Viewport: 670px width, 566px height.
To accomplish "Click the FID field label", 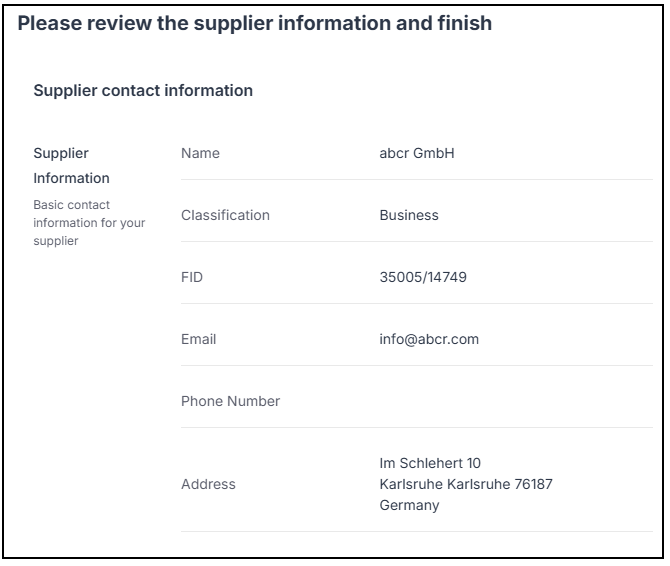I will pos(192,277).
